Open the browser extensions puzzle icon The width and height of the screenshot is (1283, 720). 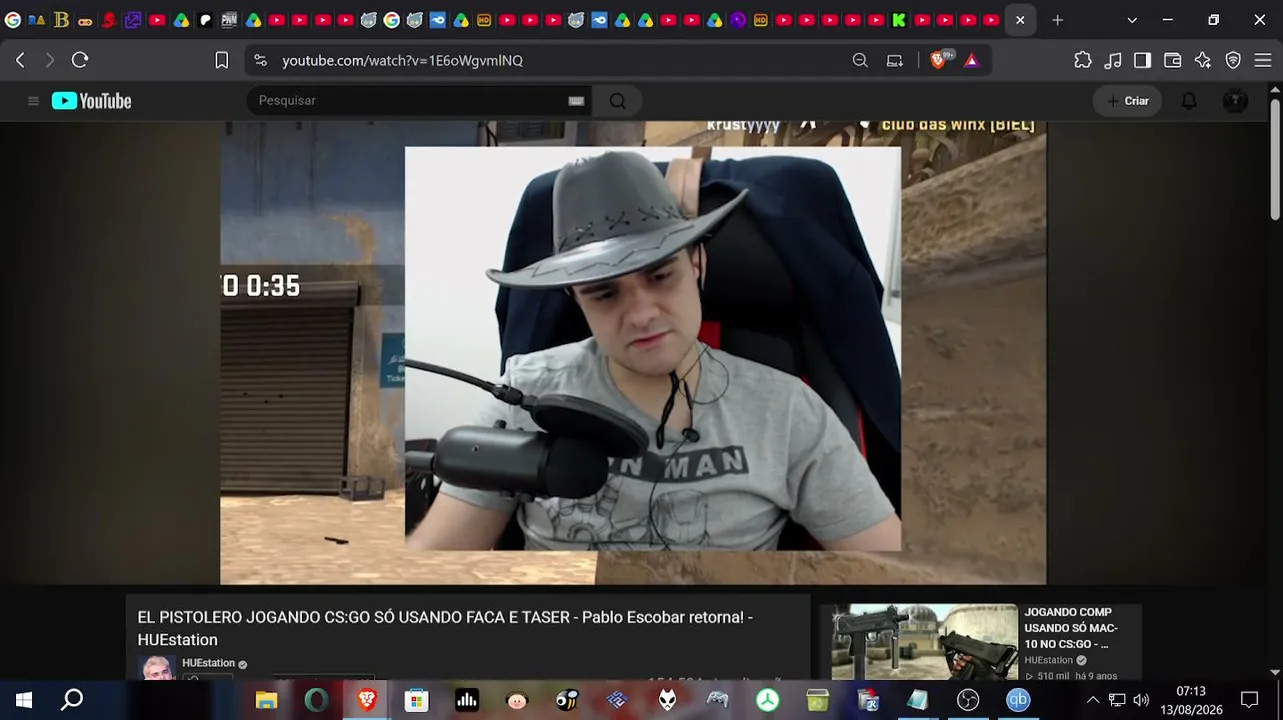coord(1083,60)
